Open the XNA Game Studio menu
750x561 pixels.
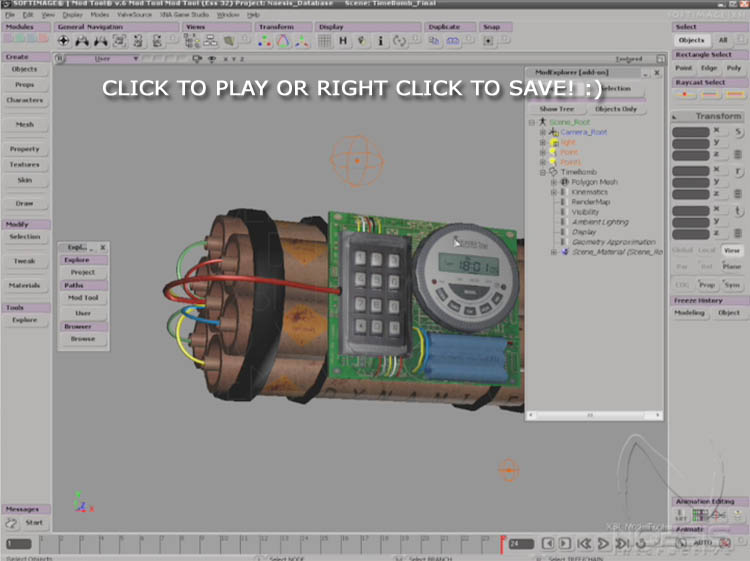click(187, 15)
